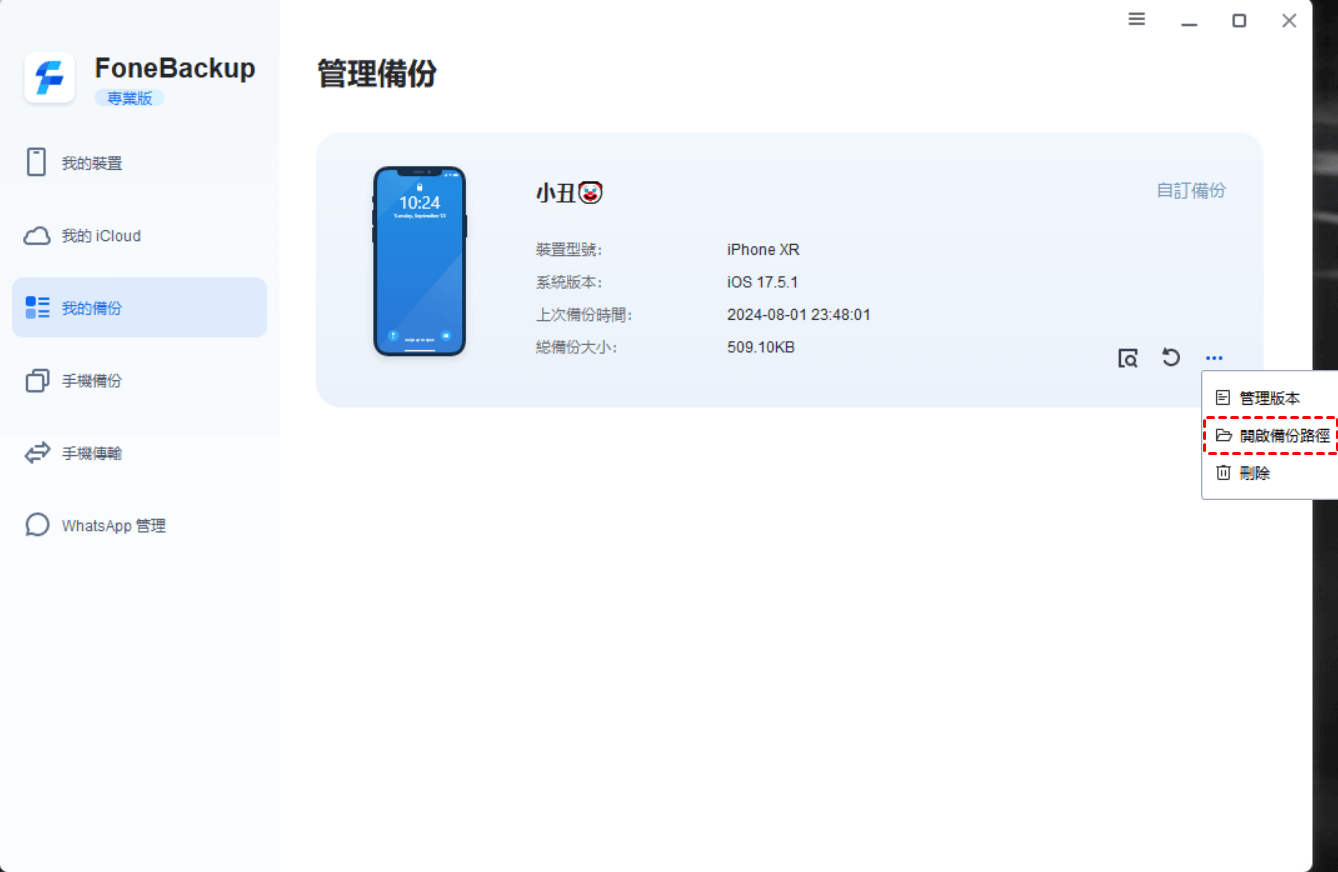Select 我的備份 sidebar item
Image resolution: width=1338 pixels, height=872 pixels.
[x=140, y=308]
